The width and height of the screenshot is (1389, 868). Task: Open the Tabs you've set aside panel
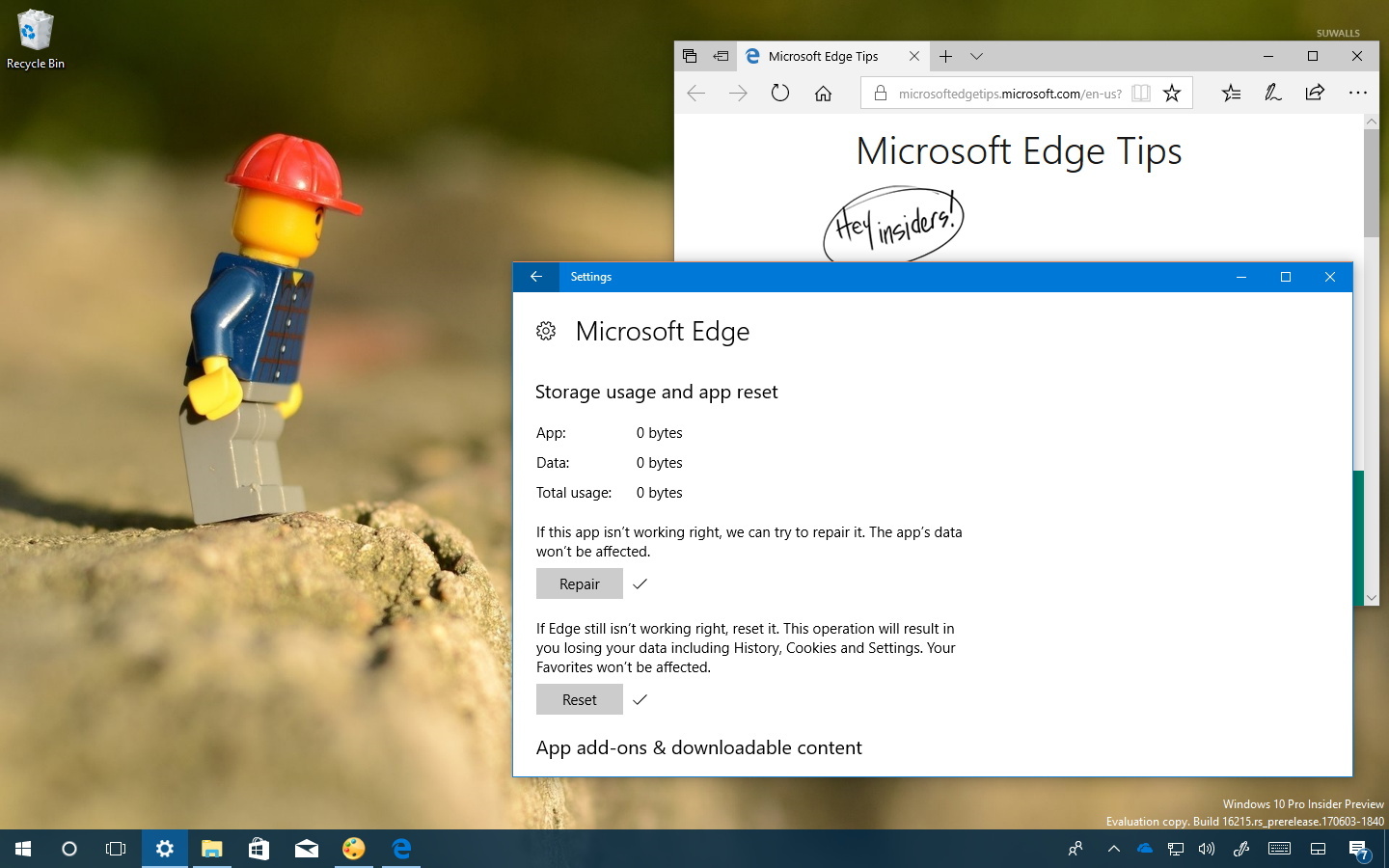click(x=691, y=56)
